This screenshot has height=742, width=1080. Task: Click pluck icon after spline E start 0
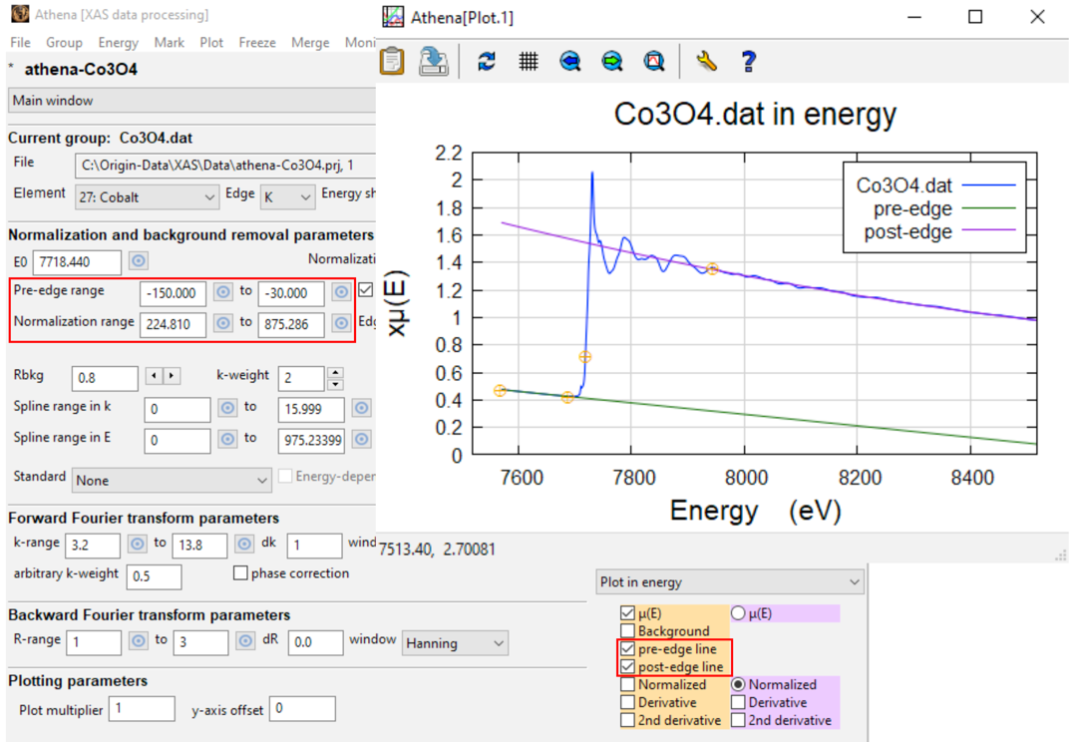(227, 439)
